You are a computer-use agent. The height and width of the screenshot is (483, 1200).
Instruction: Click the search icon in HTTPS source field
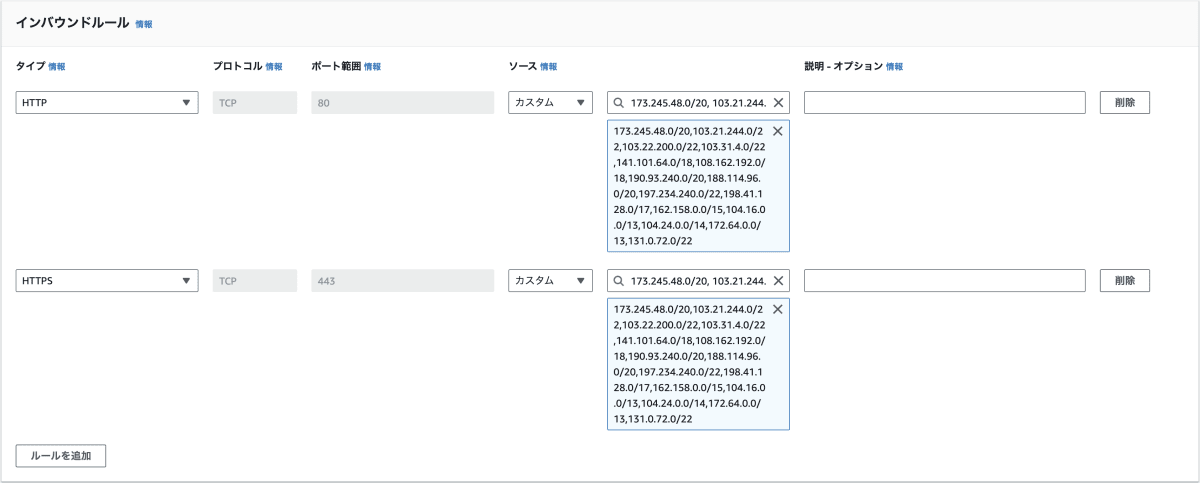(x=620, y=281)
